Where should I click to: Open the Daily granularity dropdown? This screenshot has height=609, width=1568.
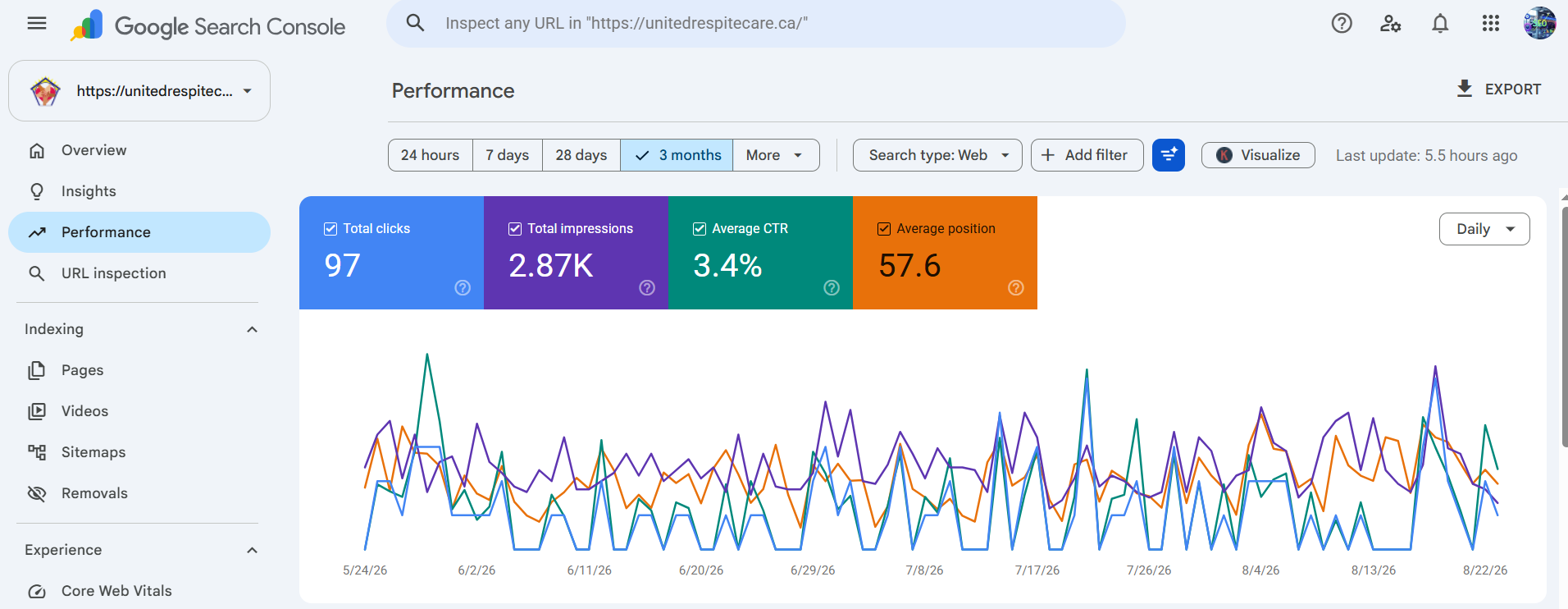1484,229
